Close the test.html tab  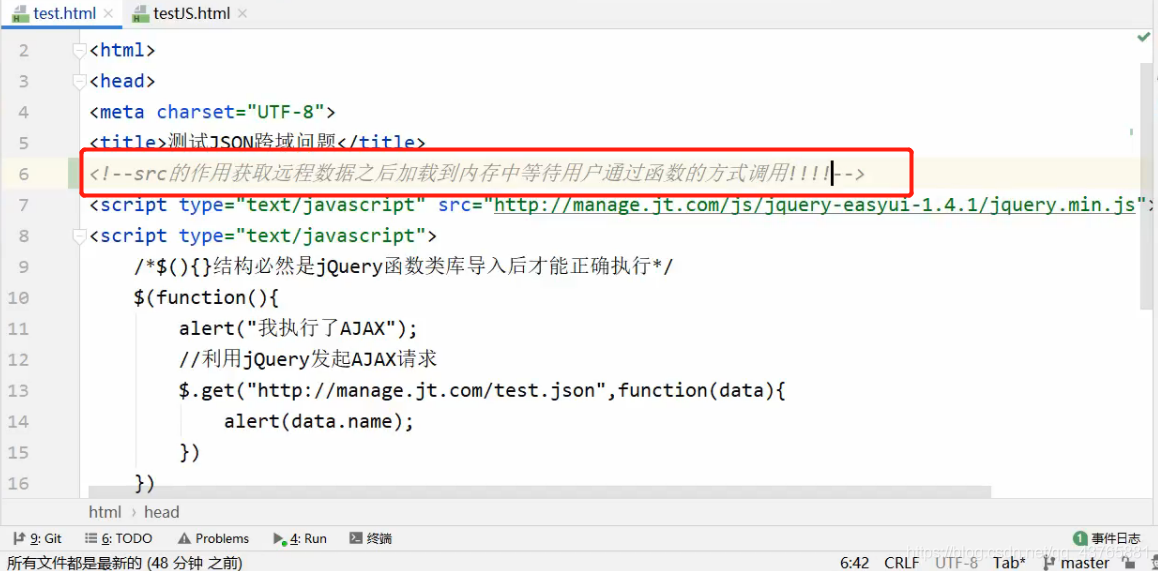[x=109, y=14]
